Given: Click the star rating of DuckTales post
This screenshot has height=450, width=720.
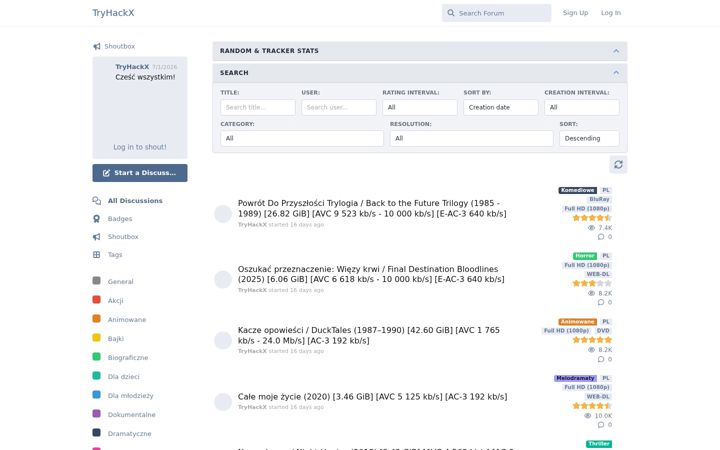Looking at the screenshot, I should [x=592, y=340].
